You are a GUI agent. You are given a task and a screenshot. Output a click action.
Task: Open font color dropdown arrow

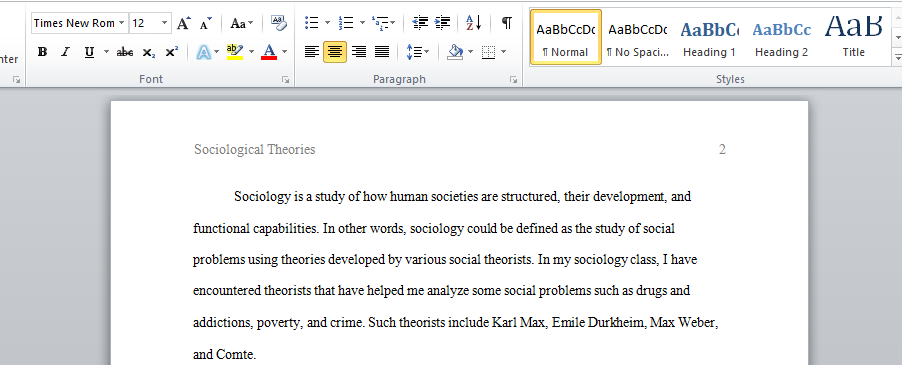click(284, 52)
